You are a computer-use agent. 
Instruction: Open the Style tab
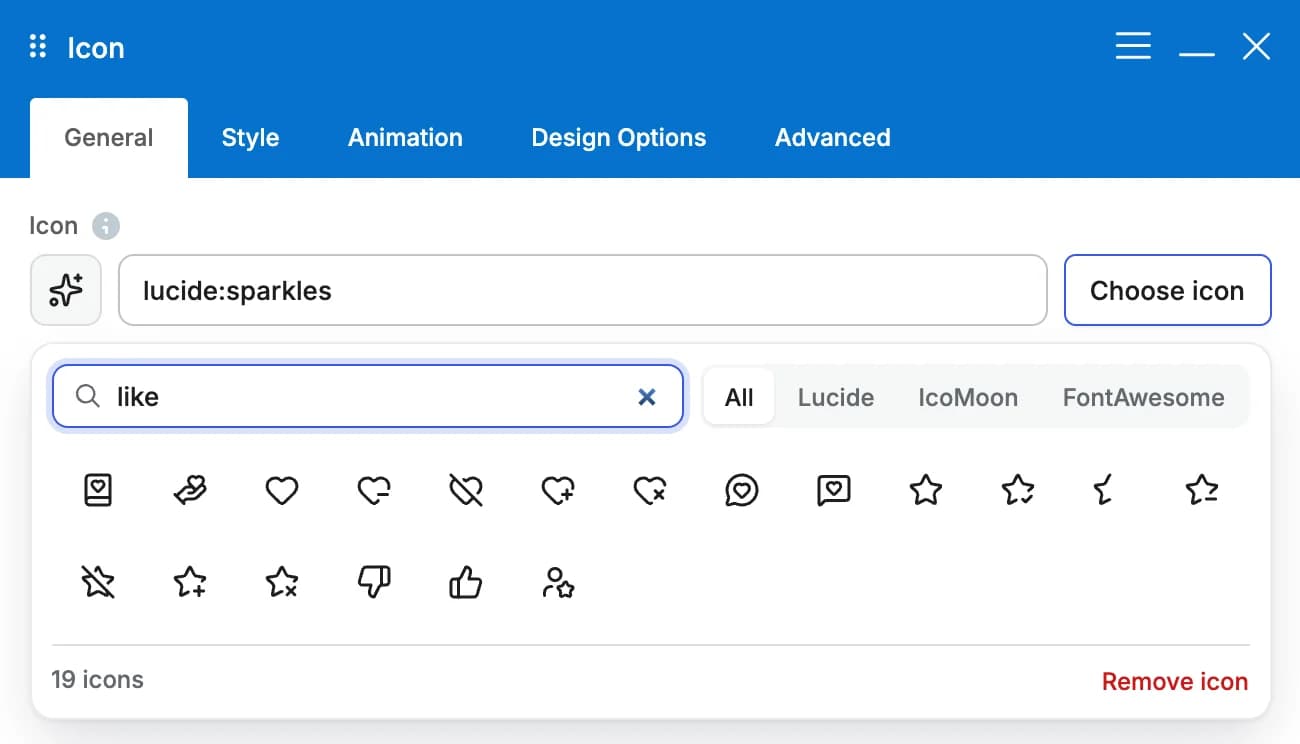click(250, 138)
